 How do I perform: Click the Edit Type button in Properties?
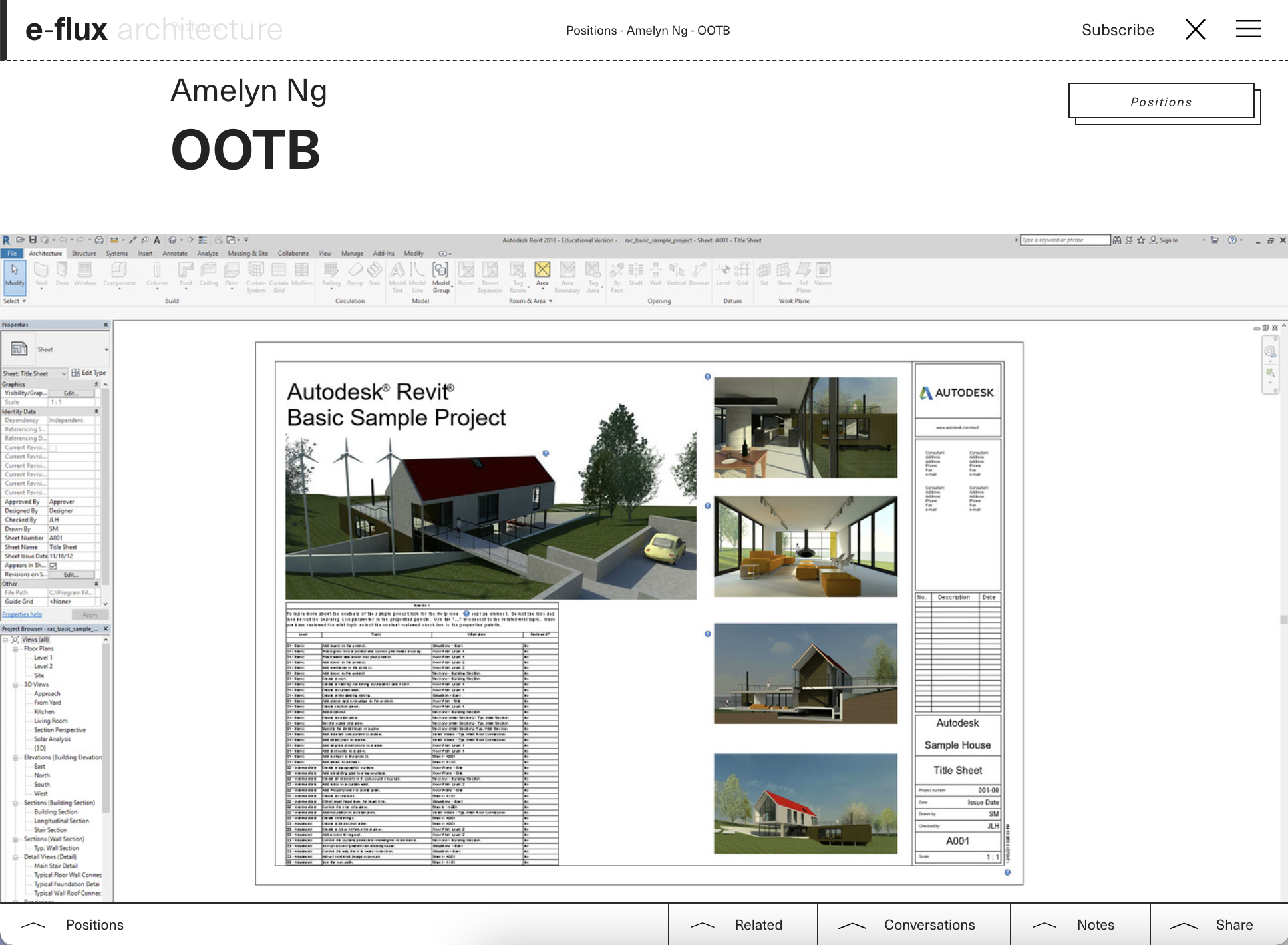(88, 373)
